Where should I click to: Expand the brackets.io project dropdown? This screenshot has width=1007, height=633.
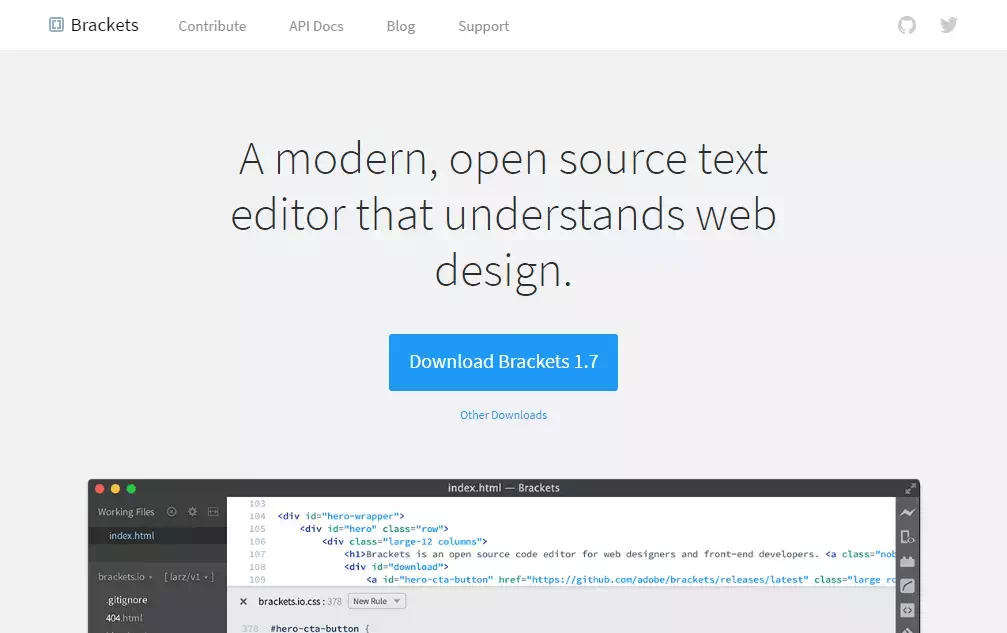pos(125,577)
